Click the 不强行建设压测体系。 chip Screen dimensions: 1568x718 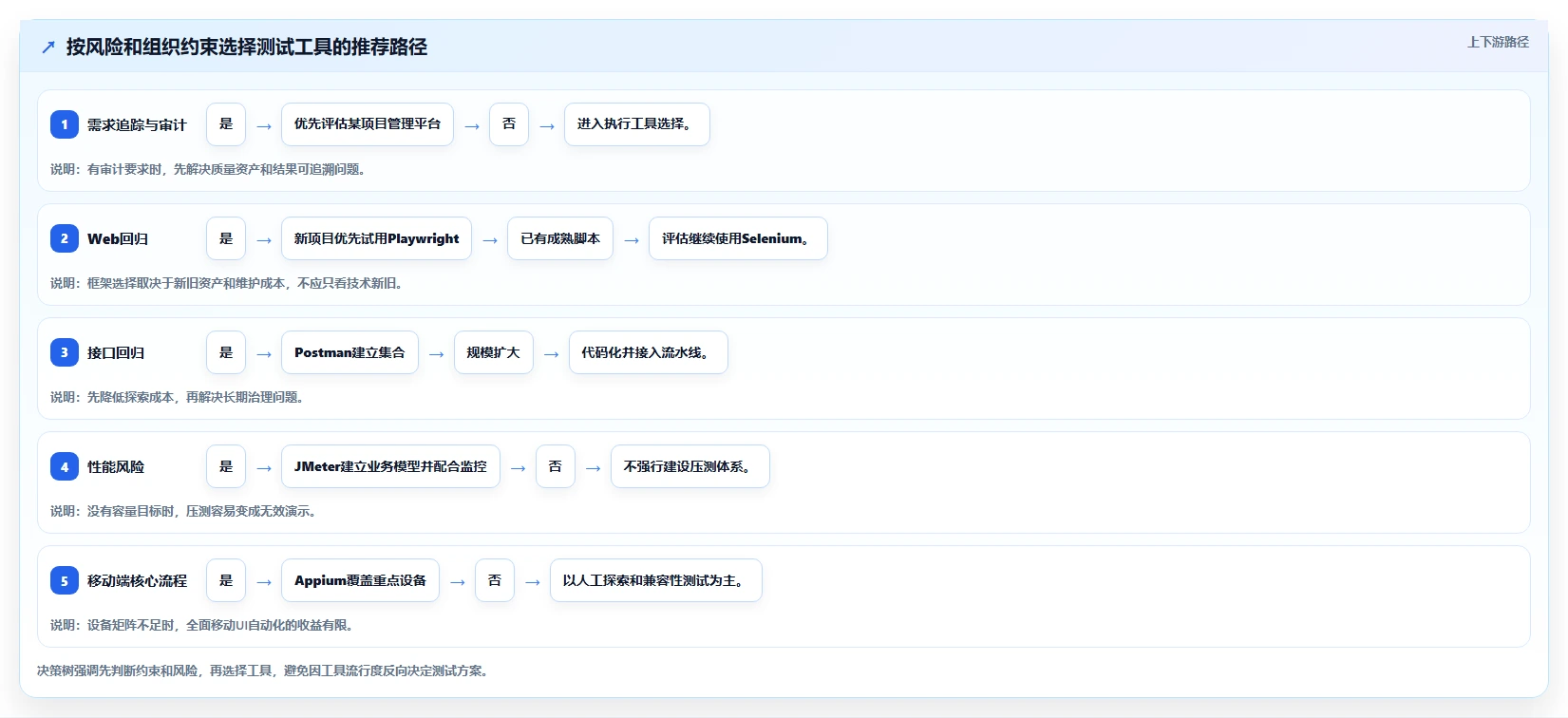tap(690, 466)
